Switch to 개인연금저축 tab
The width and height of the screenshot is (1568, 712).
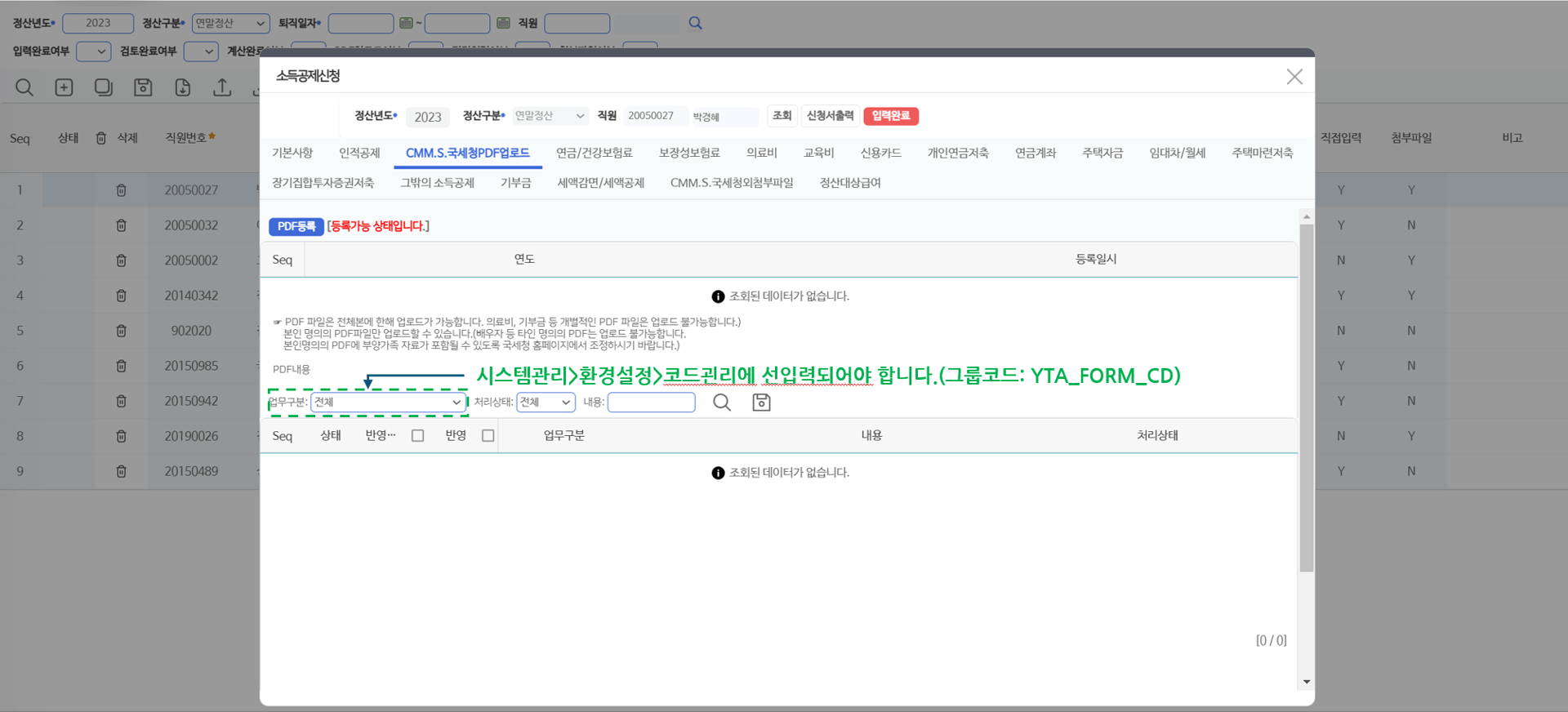pyautogui.click(x=958, y=153)
